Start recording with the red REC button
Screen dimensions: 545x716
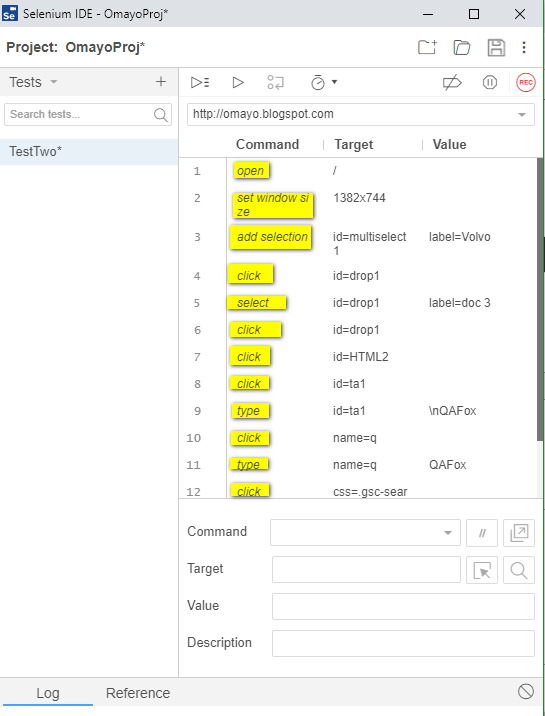pos(525,82)
